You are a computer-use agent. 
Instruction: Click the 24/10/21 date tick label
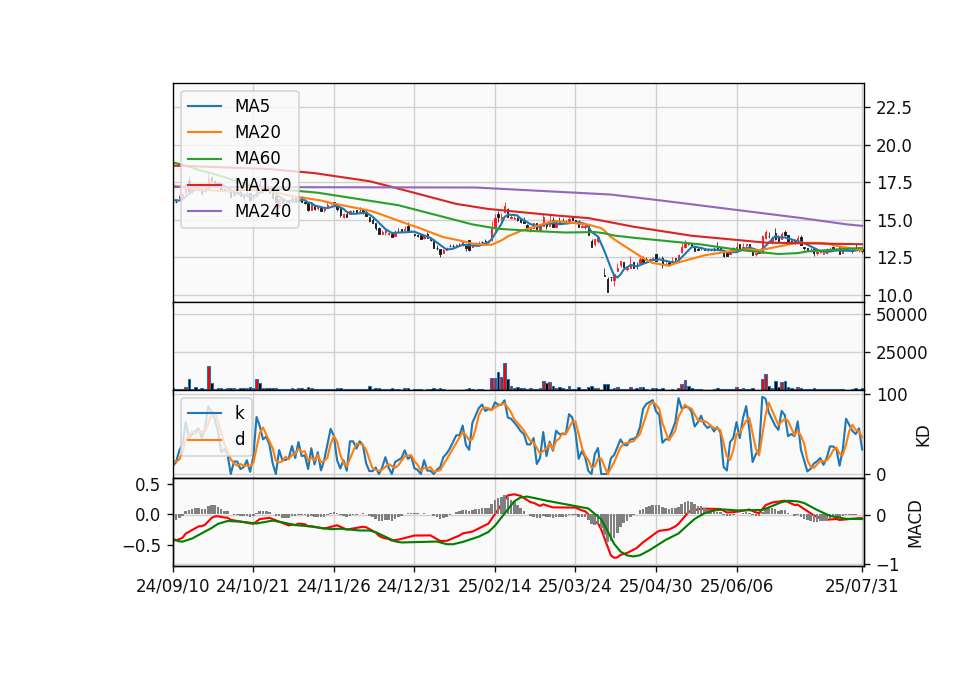(253, 586)
